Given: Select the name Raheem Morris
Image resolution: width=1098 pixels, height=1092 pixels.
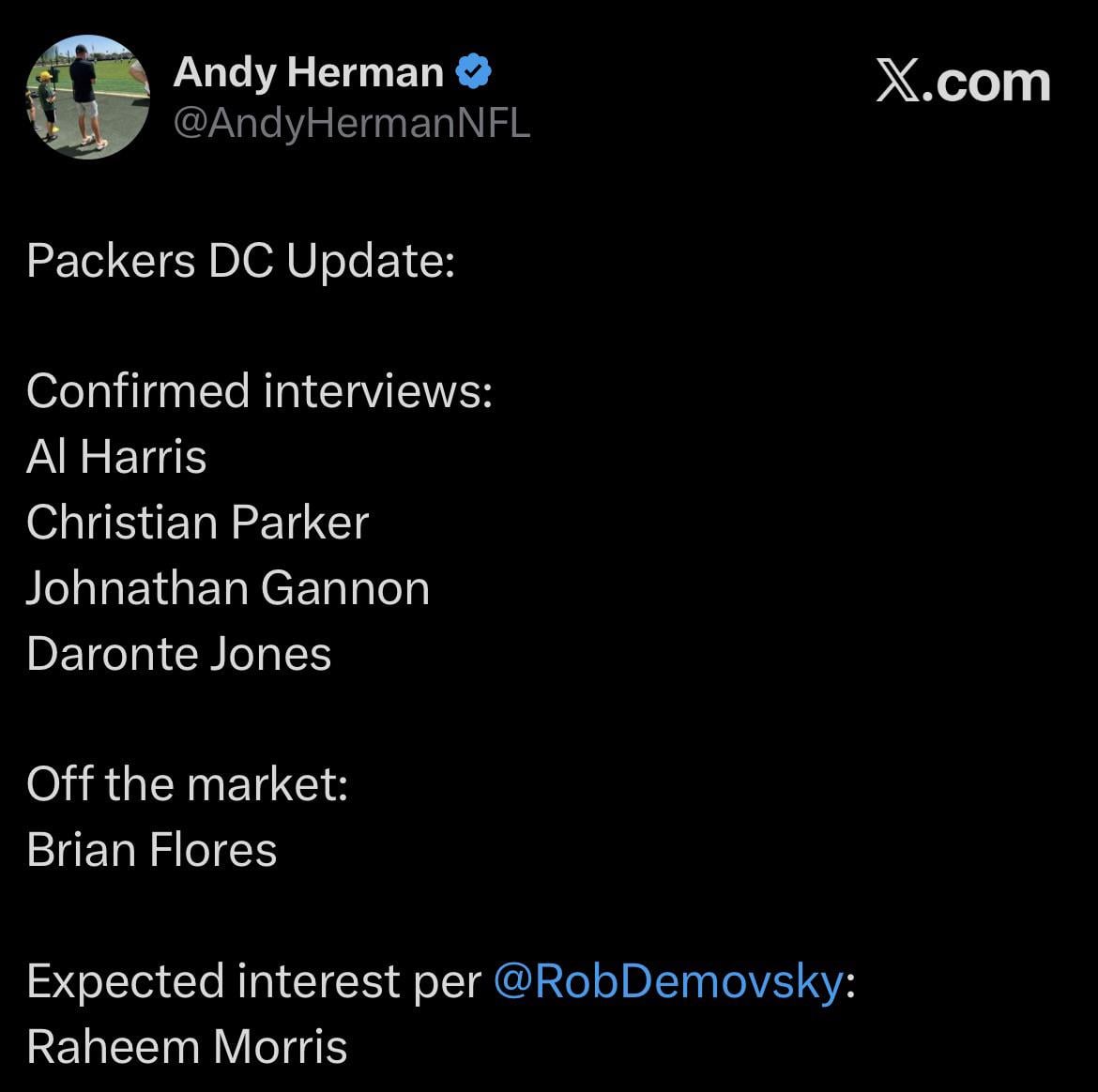Looking at the screenshot, I should point(187,1047).
